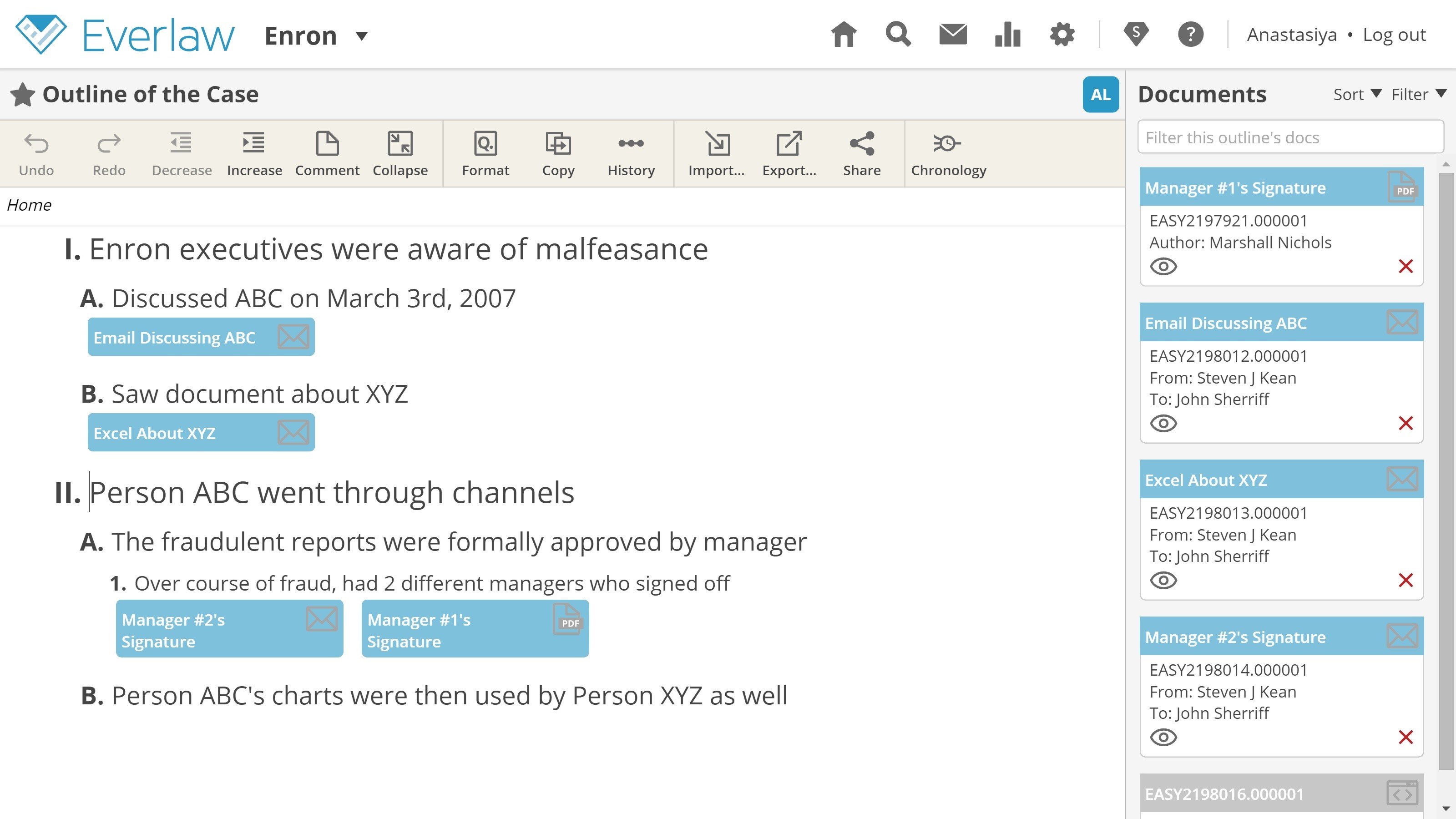This screenshot has height=819, width=1456.
Task: Click the Documents panel scrollbar
Action: click(x=1446, y=471)
